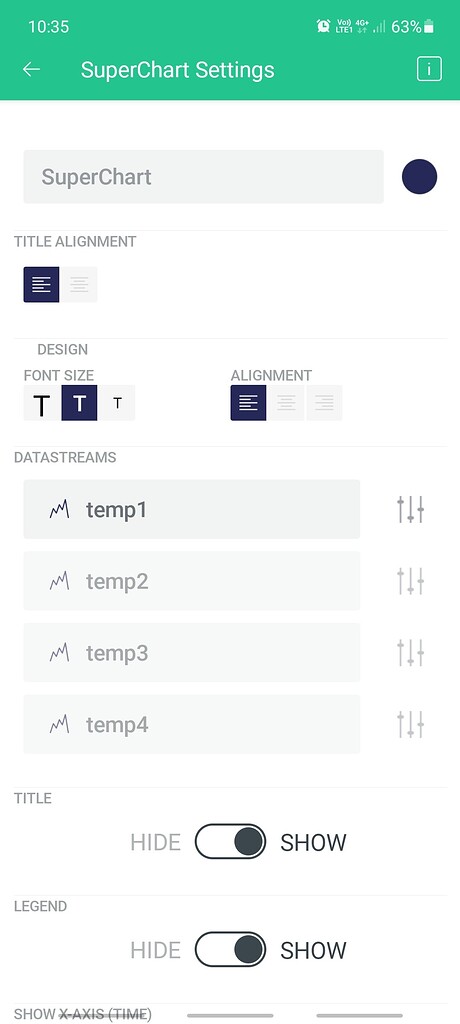Viewport: 460px width, 1024px height.
Task: Select the temp1 datastream row
Action: point(191,509)
